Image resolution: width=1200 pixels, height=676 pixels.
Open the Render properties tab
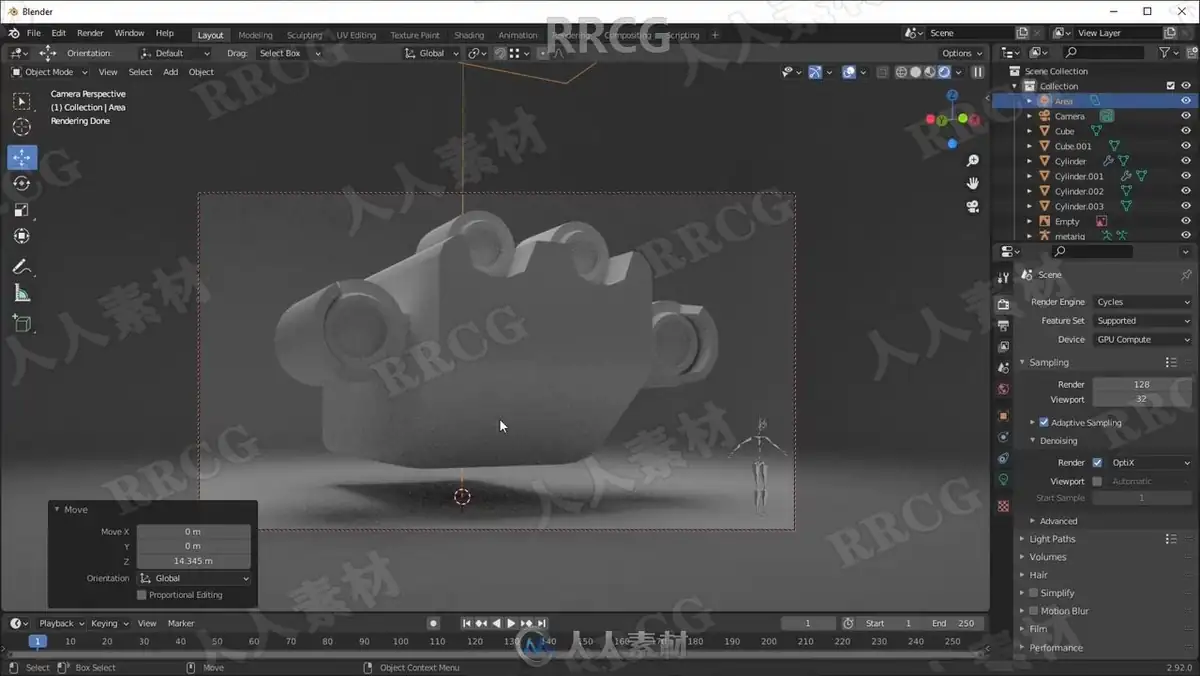click(1003, 303)
